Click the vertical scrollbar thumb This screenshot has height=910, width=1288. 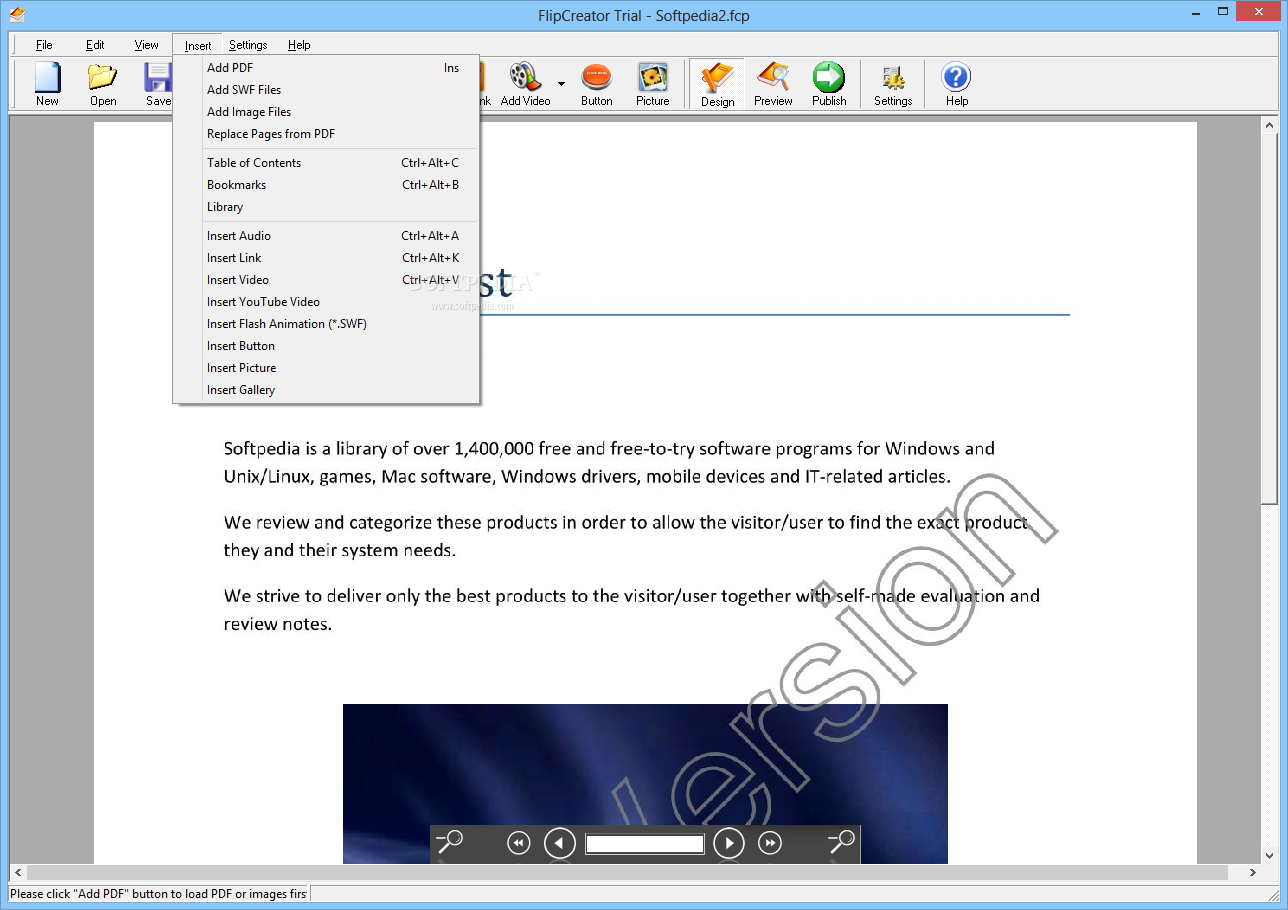click(x=1270, y=319)
